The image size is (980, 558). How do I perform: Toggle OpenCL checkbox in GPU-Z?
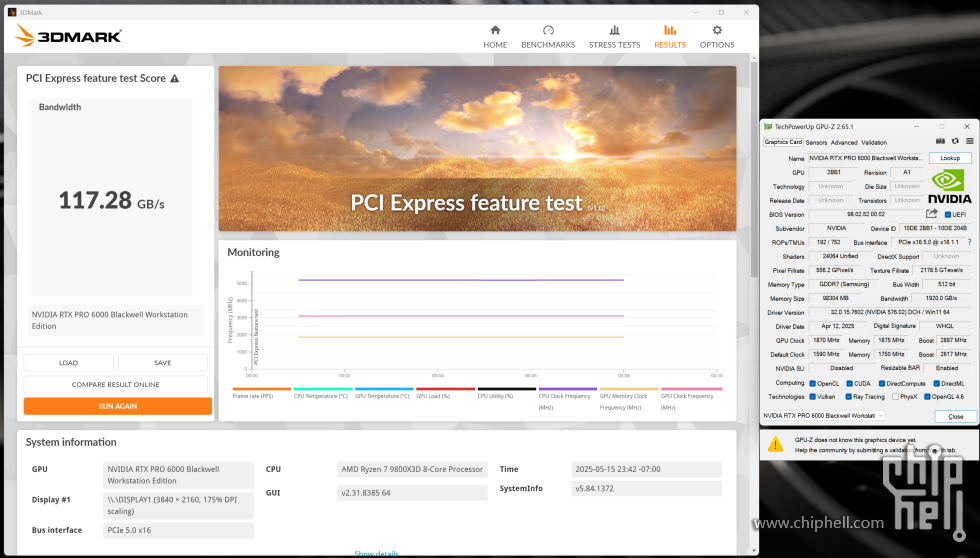coord(812,384)
